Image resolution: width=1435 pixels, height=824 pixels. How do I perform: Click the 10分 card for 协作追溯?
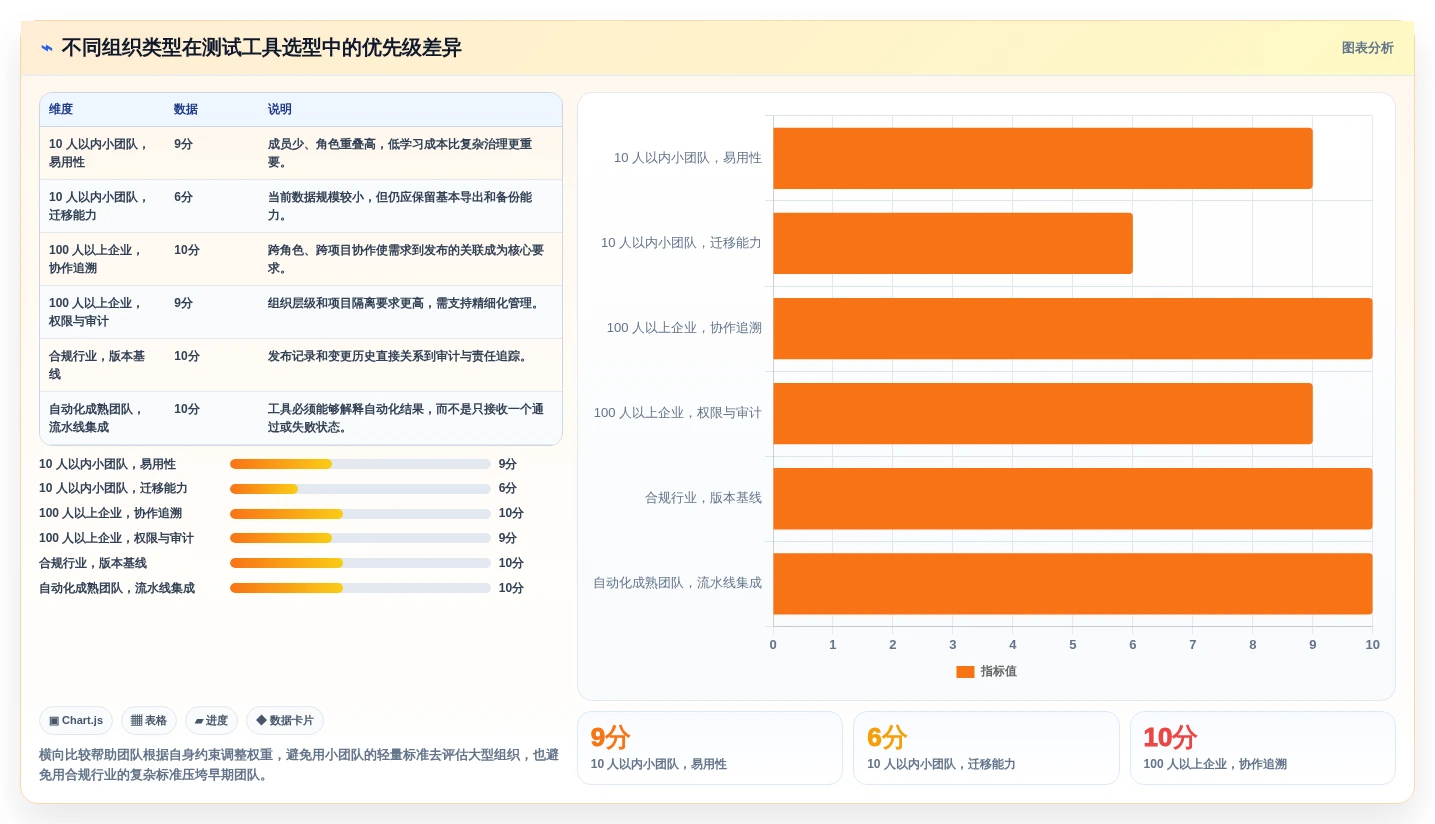1263,748
